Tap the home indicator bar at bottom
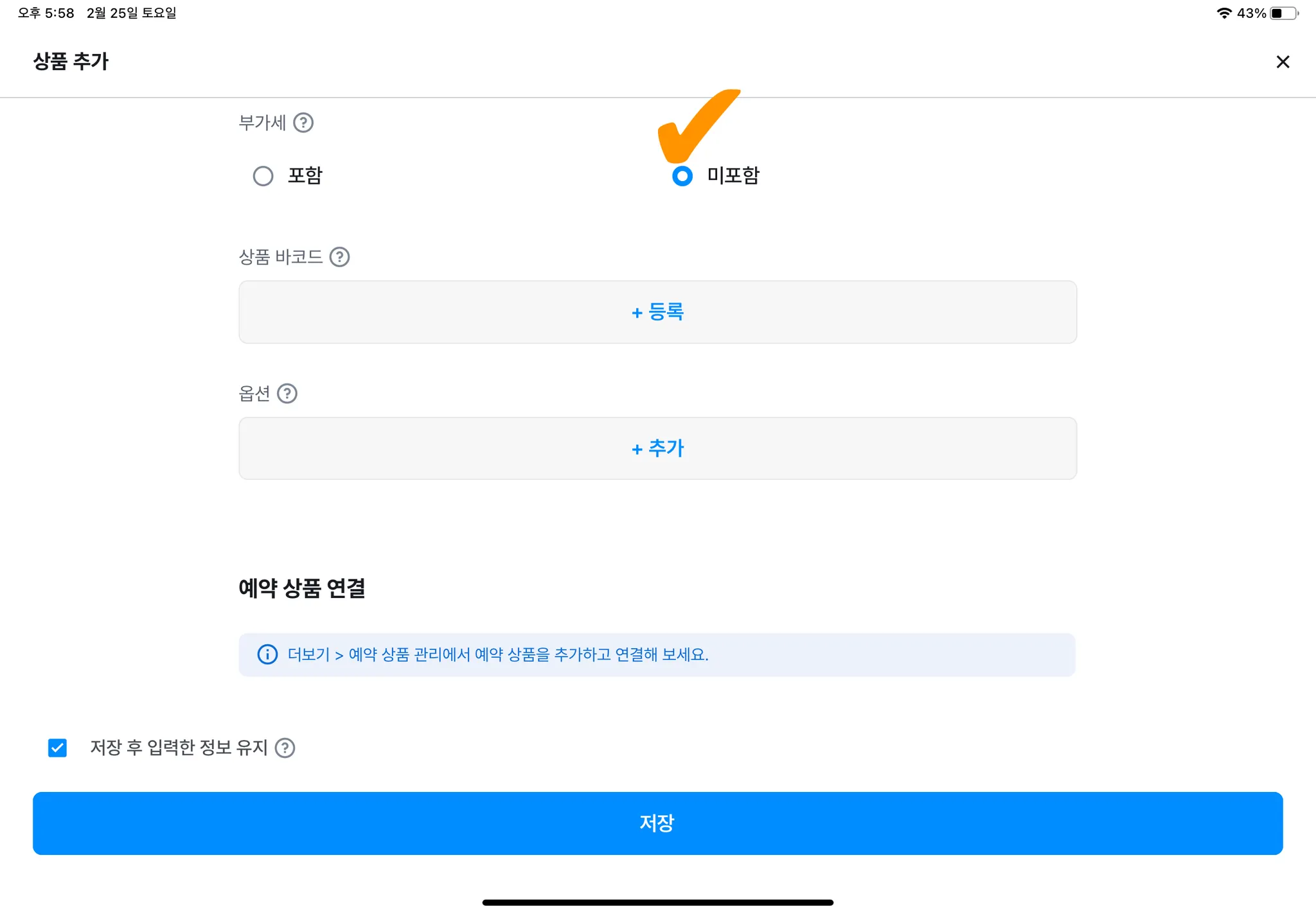 point(657,902)
